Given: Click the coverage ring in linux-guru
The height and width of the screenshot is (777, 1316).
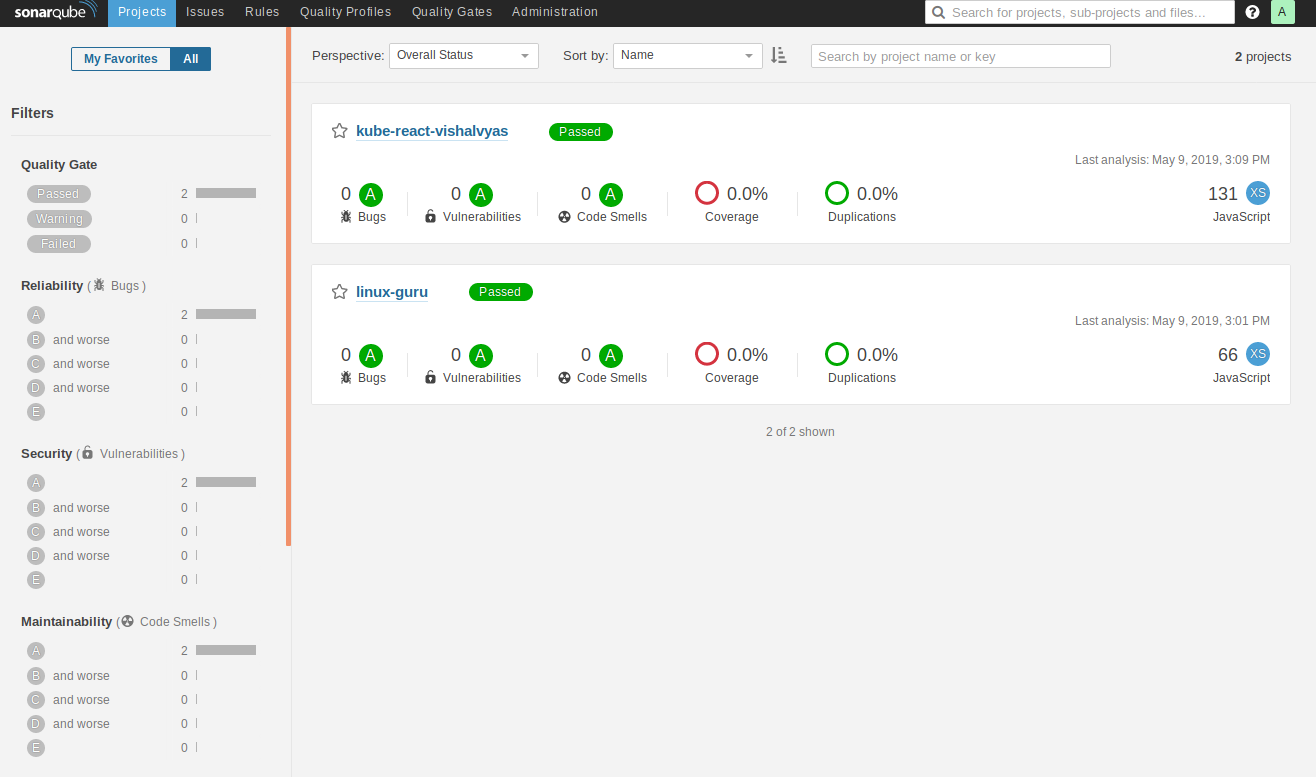Looking at the screenshot, I should coord(707,354).
